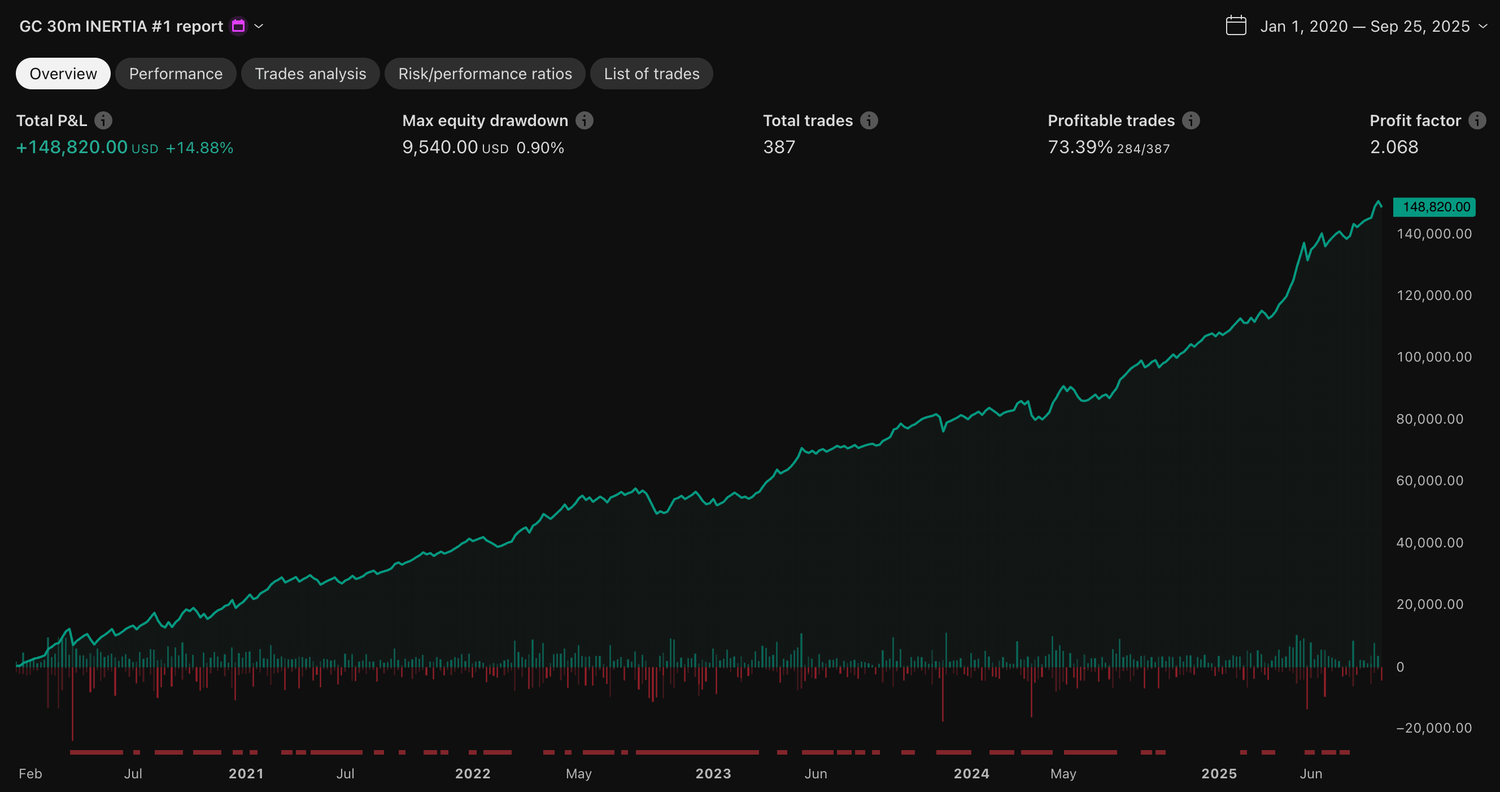Image resolution: width=1500 pixels, height=792 pixels.
Task: Click the 100,000.00 label on the value axis
Action: click(x=1433, y=357)
